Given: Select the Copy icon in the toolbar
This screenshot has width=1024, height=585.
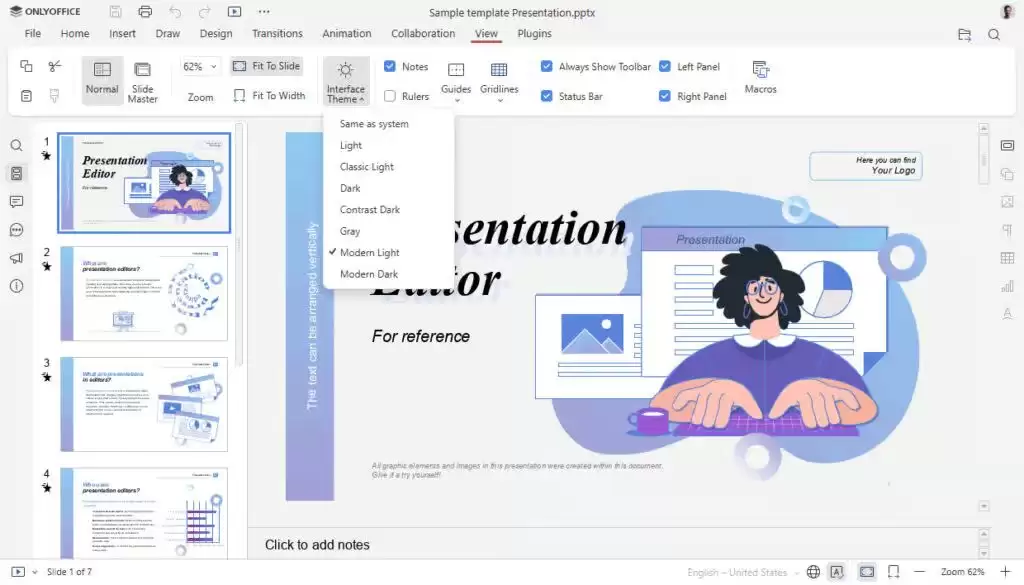Looking at the screenshot, I should coord(25,66).
